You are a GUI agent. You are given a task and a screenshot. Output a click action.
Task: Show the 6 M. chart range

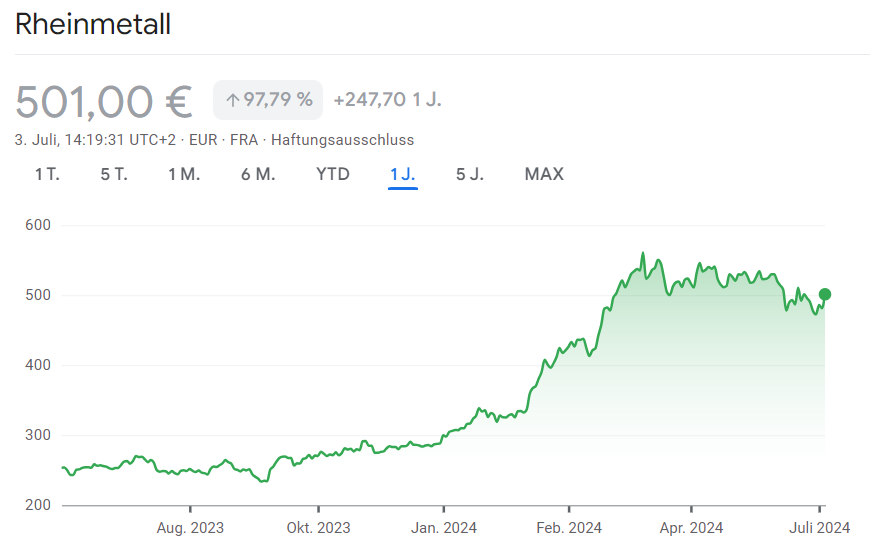point(258,174)
